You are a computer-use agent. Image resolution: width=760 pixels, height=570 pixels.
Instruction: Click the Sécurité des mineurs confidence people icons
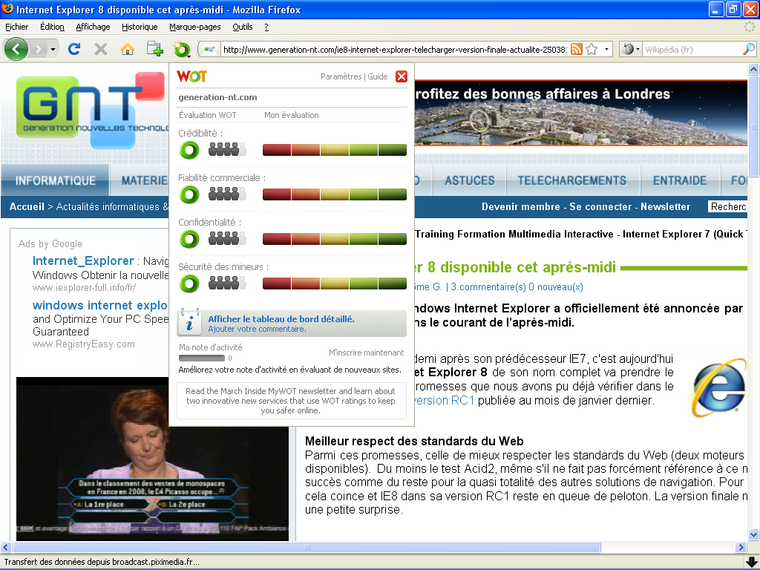pos(227,283)
